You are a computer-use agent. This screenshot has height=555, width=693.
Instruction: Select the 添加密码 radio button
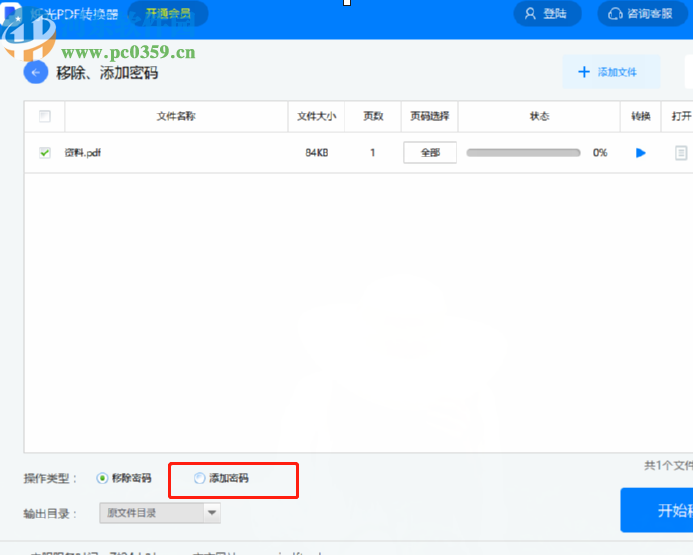(x=199, y=478)
